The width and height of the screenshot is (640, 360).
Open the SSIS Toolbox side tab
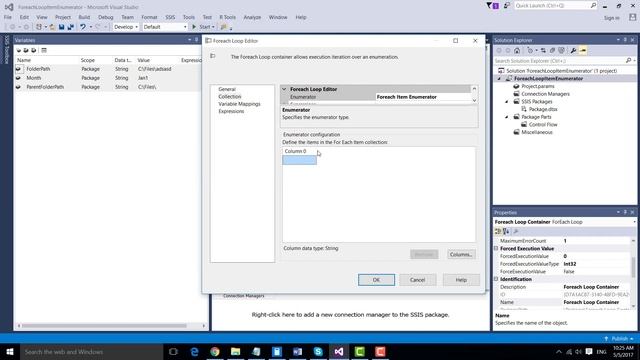point(7,49)
